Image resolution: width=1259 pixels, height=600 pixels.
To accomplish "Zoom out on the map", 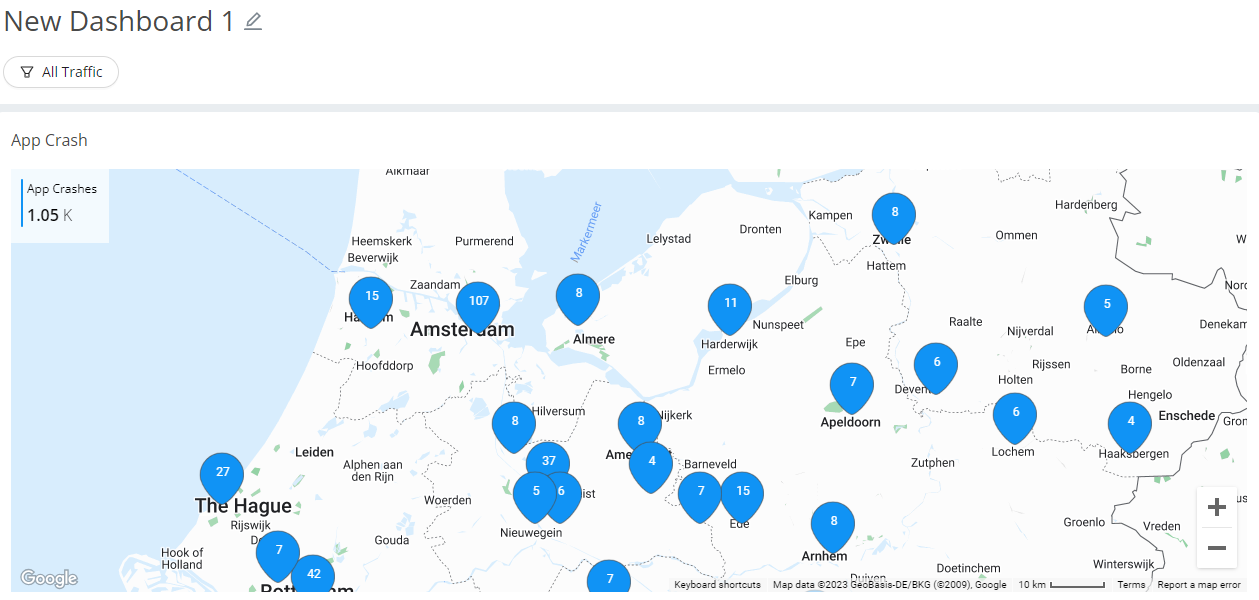I will (1216, 548).
